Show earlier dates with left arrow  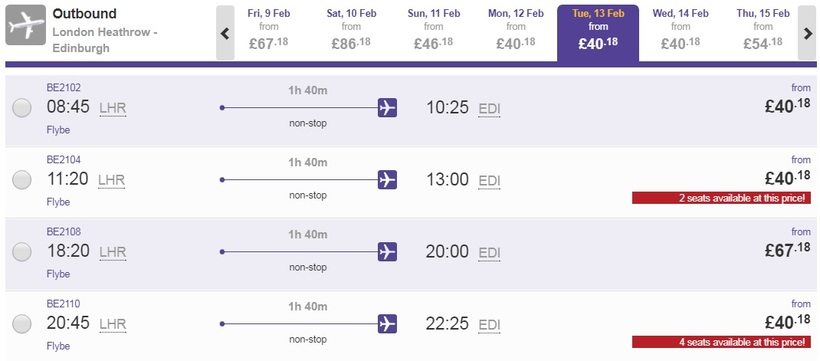pyautogui.click(x=225, y=33)
